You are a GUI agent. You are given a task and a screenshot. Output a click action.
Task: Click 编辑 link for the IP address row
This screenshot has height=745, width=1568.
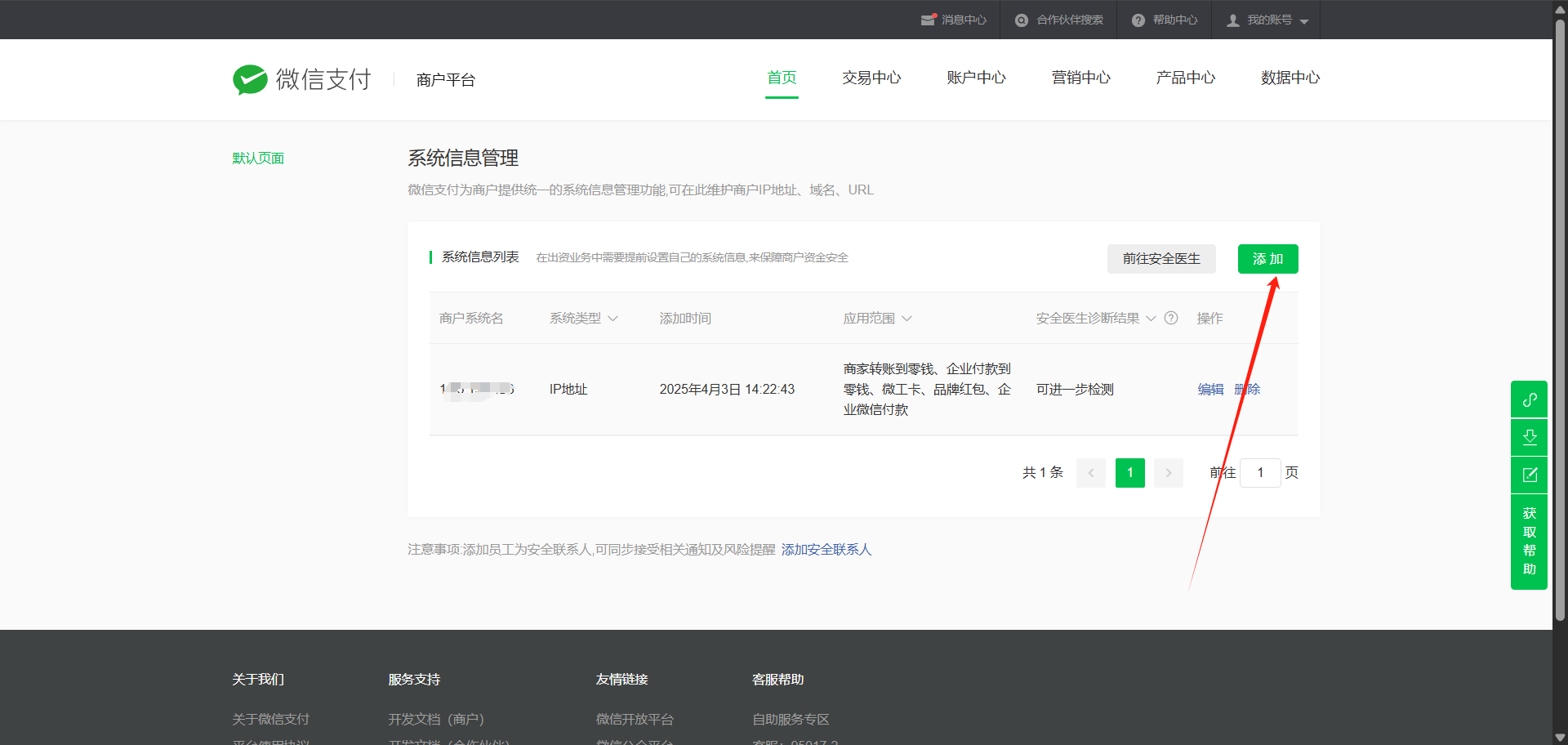pyautogui.click(x=1210, y=390)
